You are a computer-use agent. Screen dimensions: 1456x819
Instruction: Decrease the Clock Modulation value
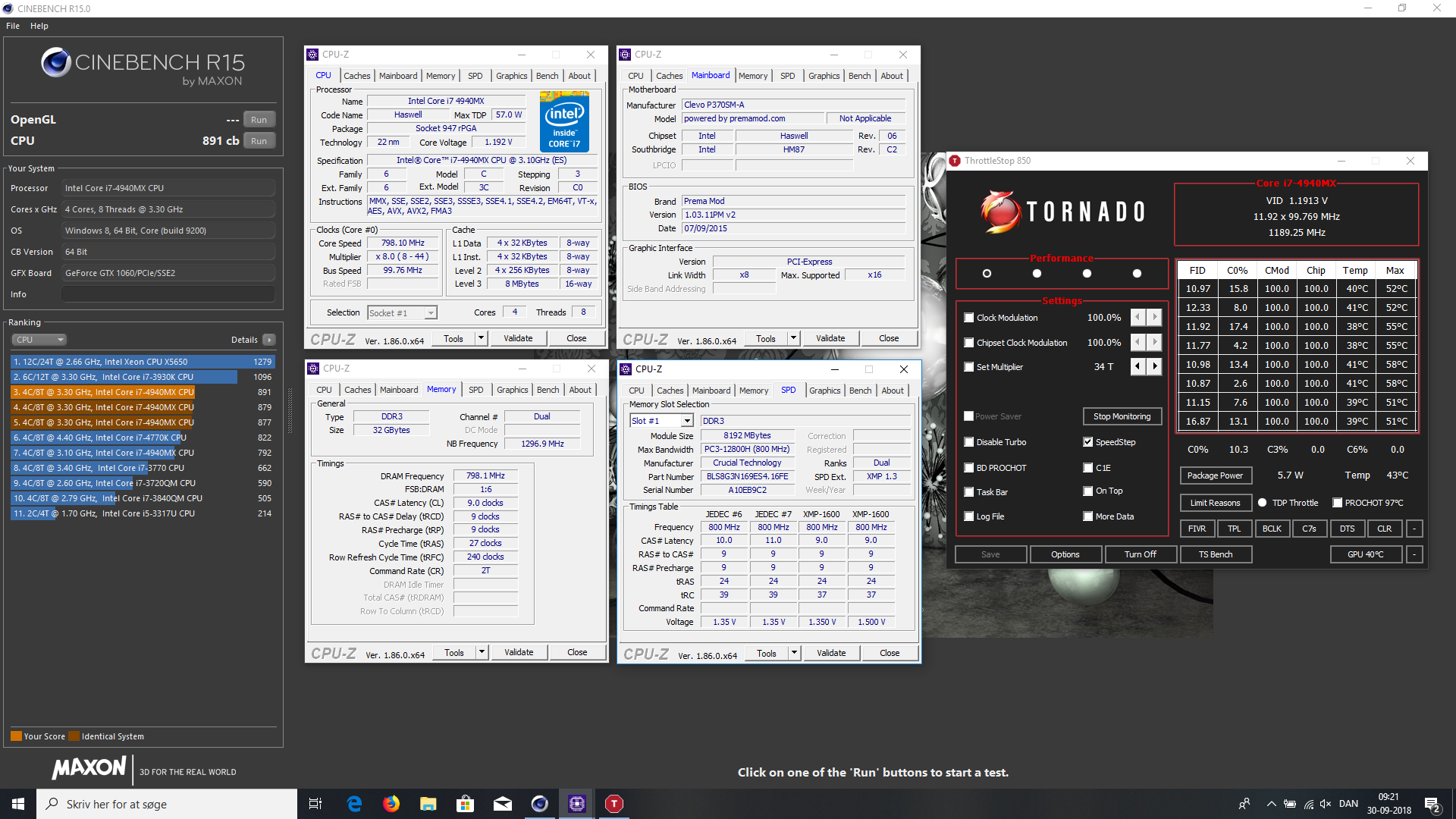point(1137,318)
